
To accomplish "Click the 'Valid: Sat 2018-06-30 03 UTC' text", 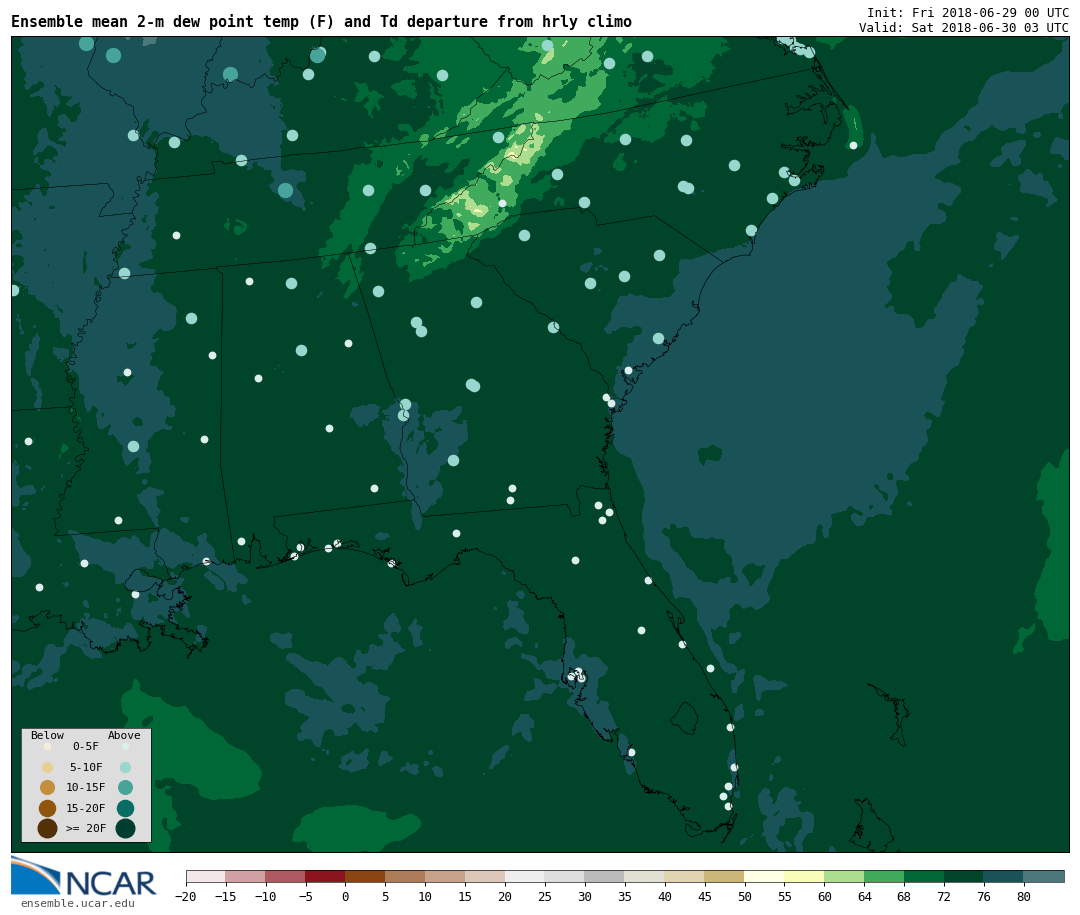I will pyautogui.click(x=964, y=28).
